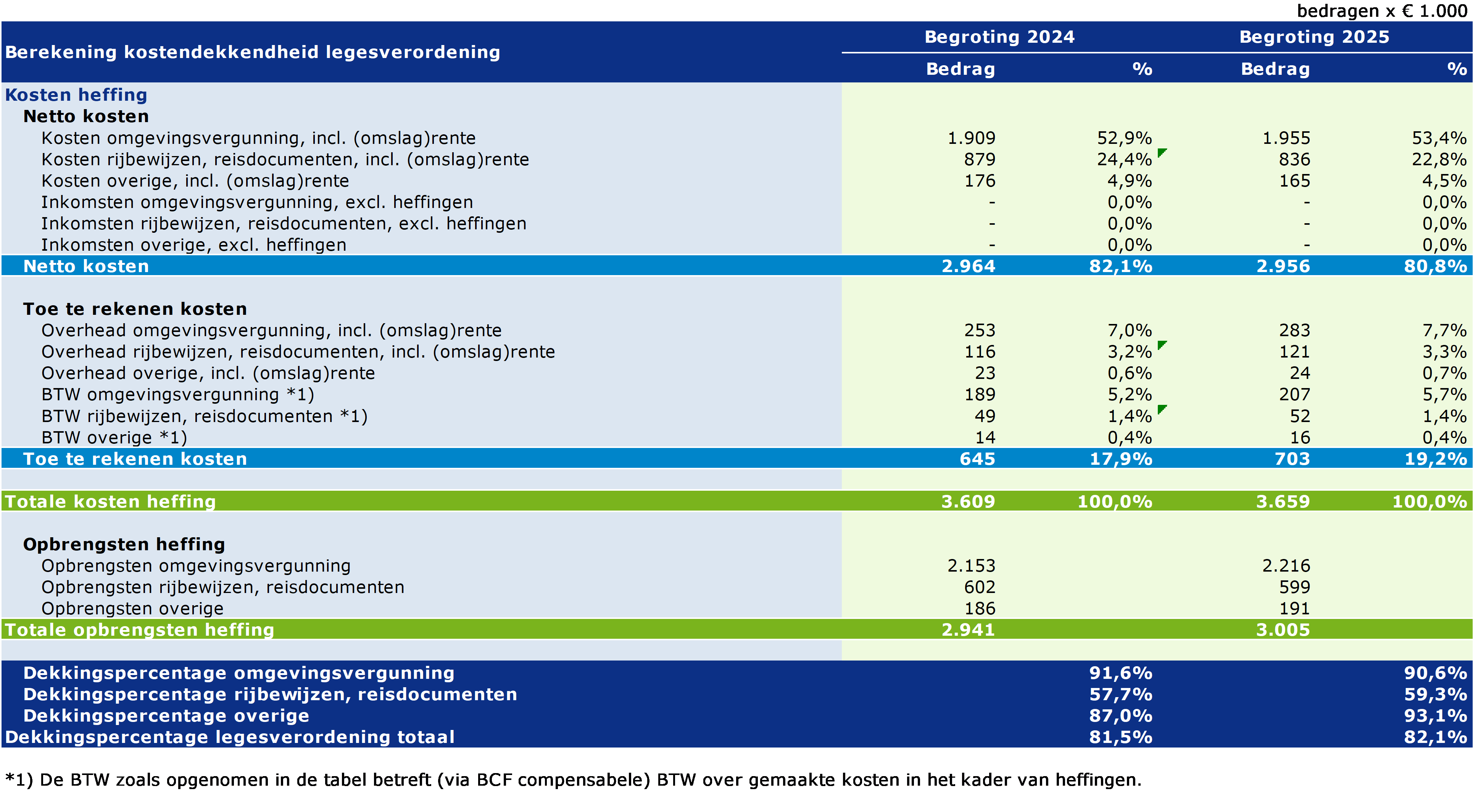Select 'Inkomsten omgevingsvergunning, excl. heffingen' label
The image size is (1473, 812).
(257, 203)
